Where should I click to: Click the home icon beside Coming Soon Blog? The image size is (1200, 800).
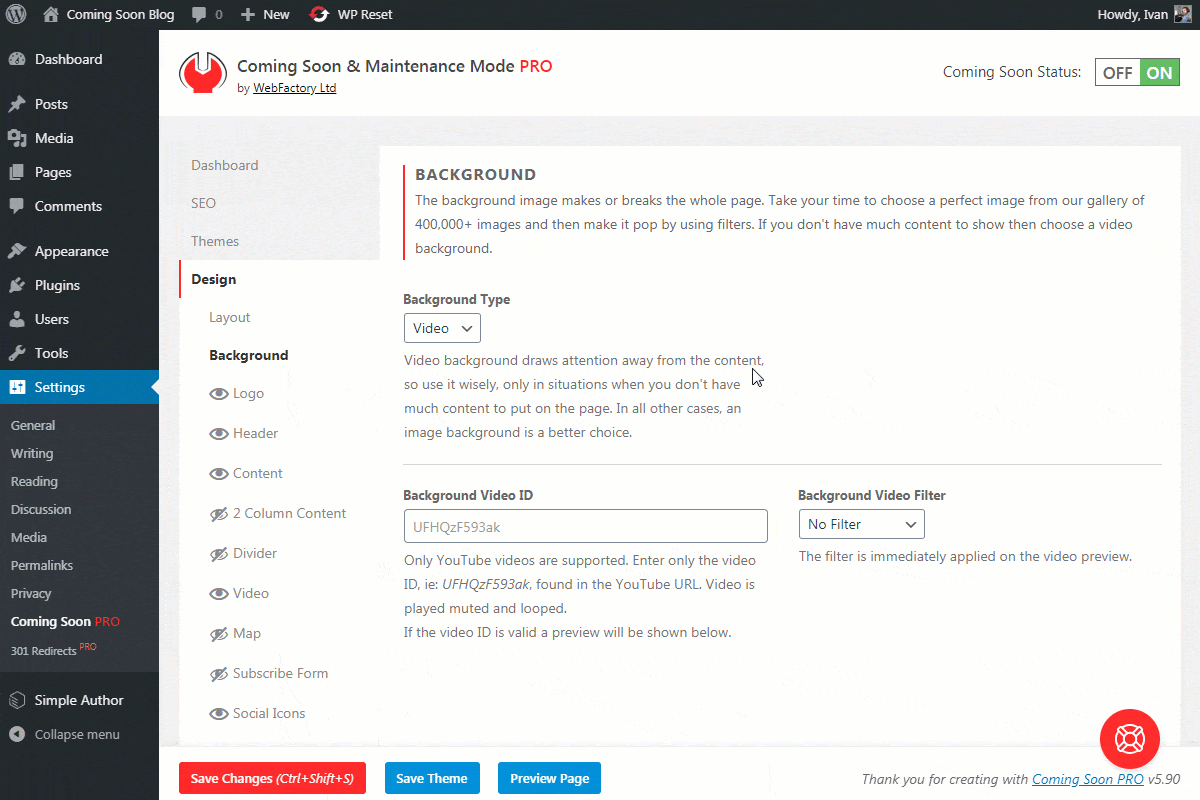[x=51, y=14]
